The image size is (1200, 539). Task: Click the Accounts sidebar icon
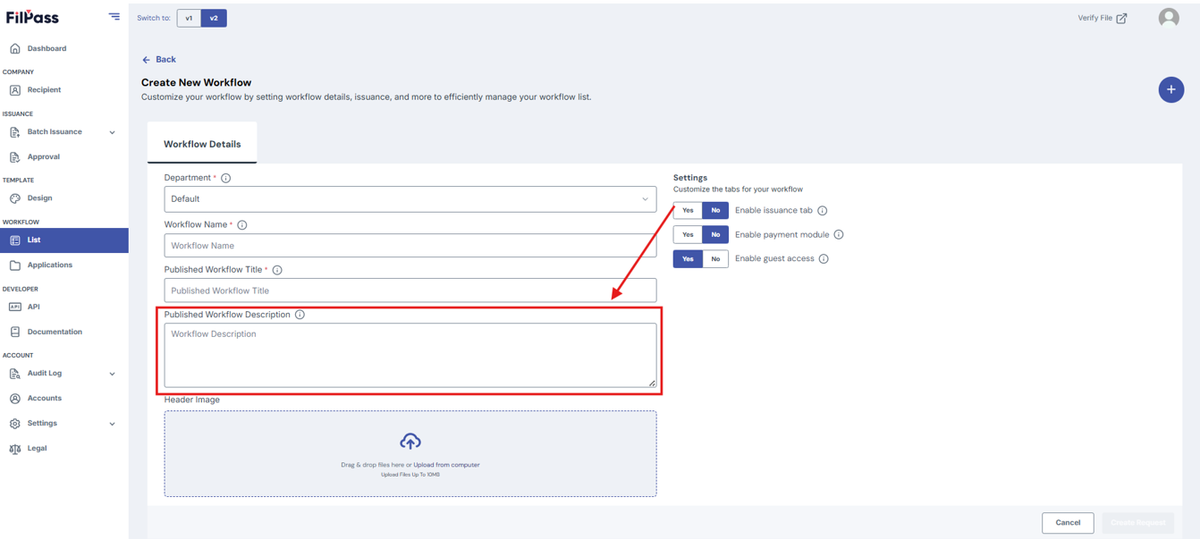(x=15, y=398)
